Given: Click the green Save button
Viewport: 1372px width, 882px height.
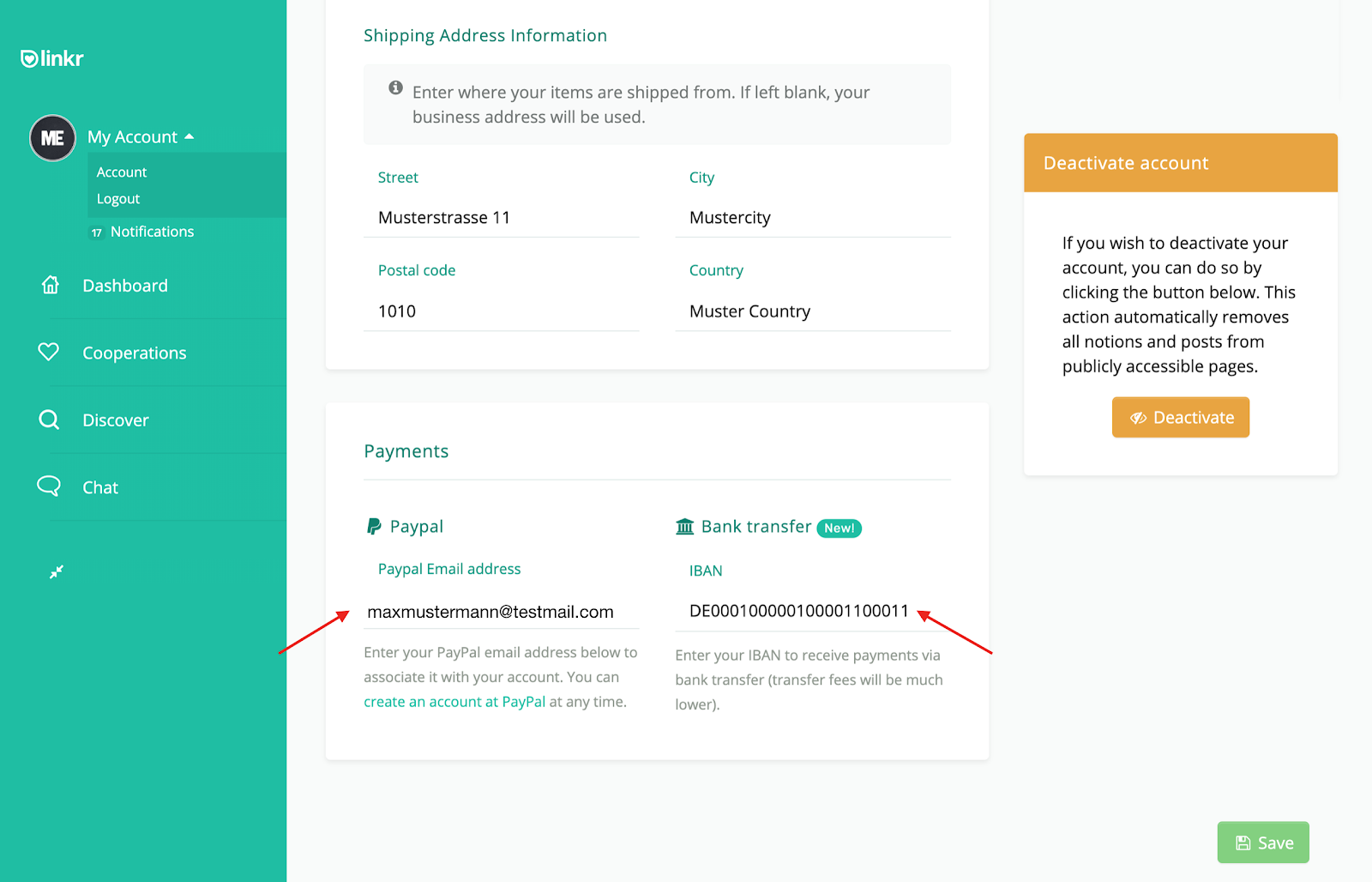Looking at the screenshot, I should pos(1263,843).
